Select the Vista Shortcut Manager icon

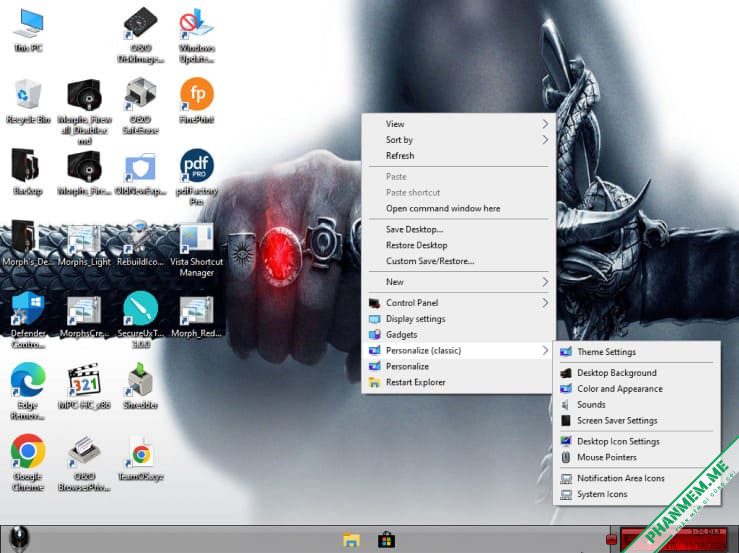tap(197, 239)
